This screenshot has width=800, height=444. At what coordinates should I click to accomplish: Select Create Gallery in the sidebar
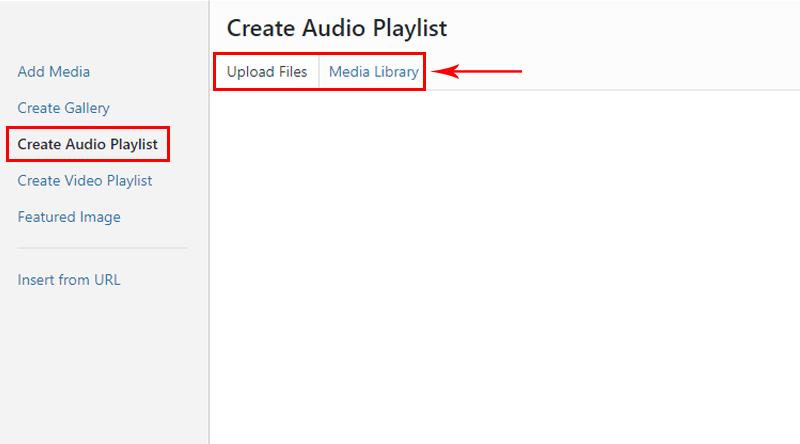pos(63,108)
